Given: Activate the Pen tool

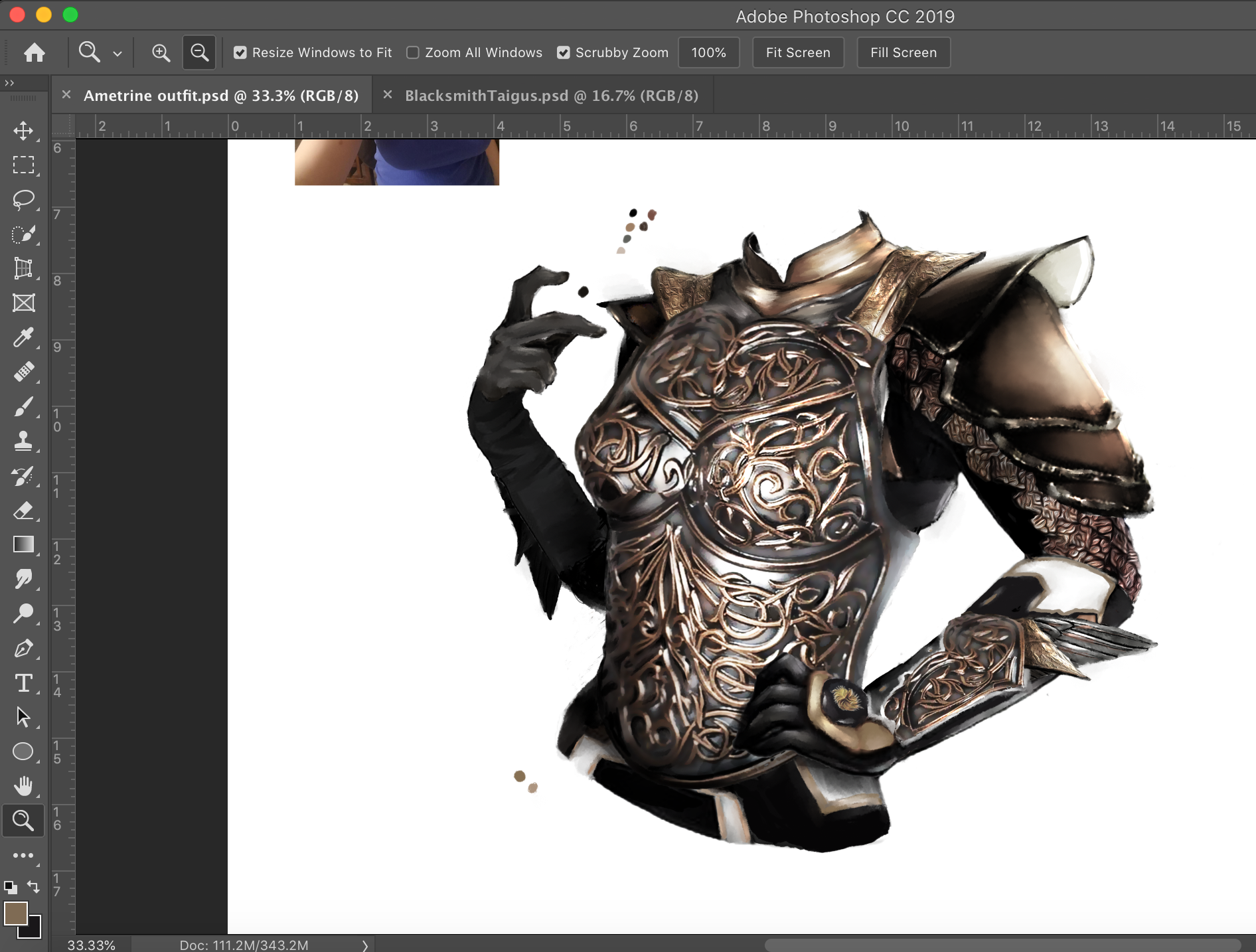Looking at the screenshot, I should tap(24, 649).
